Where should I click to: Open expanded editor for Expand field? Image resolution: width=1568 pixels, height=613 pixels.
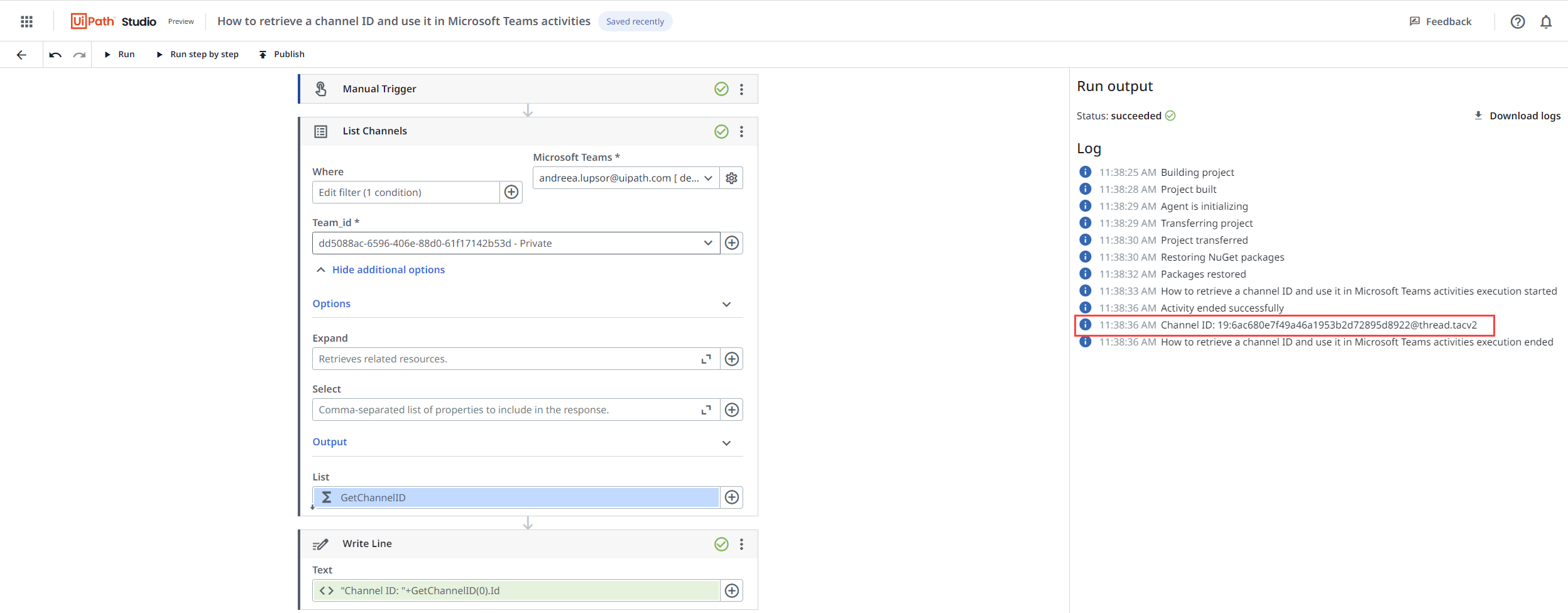pos(706,359)
